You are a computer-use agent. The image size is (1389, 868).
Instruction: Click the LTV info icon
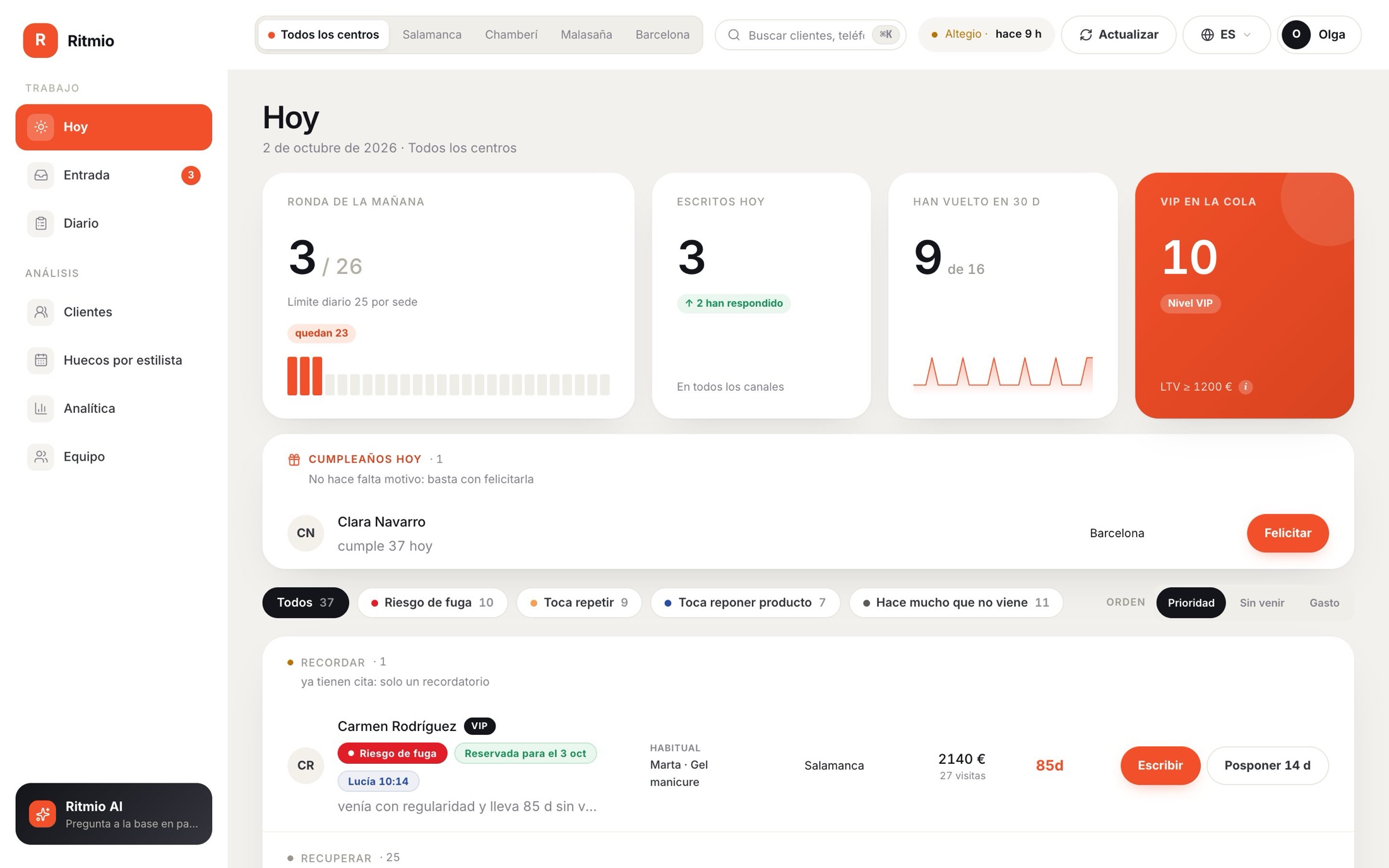[x=1245, y=387]
